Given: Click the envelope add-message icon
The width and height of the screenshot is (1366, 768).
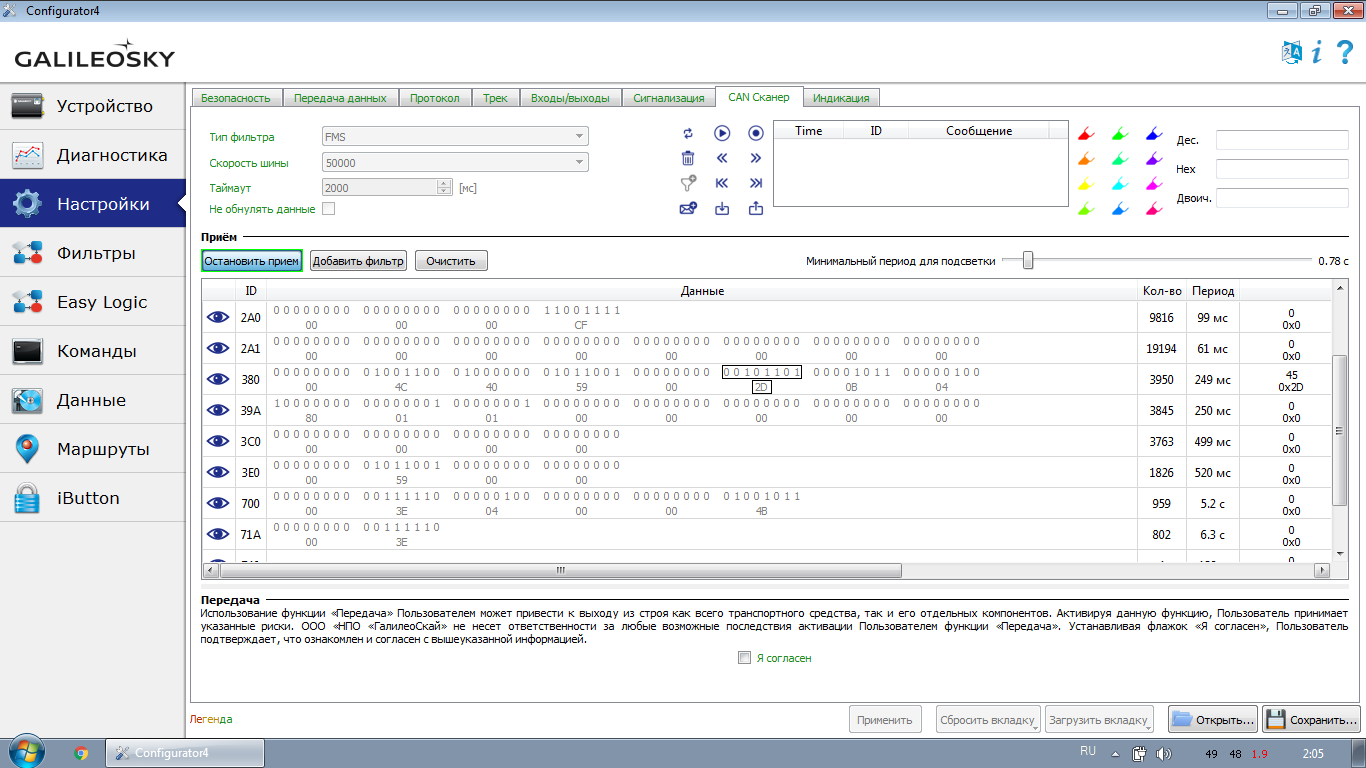Looking at the screenshot, I should 688,208.
